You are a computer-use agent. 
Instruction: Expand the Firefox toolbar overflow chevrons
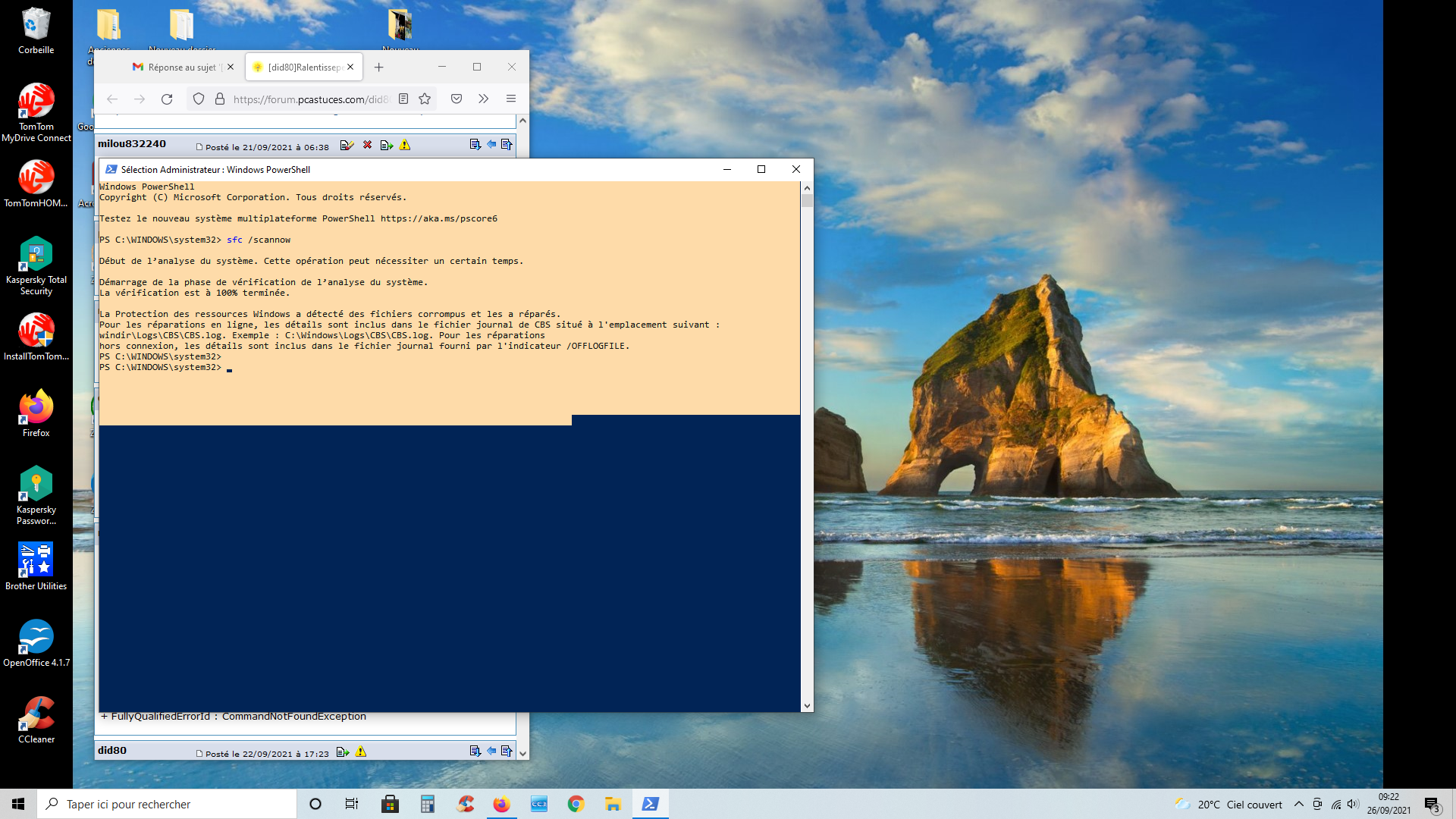pos(484,99)
